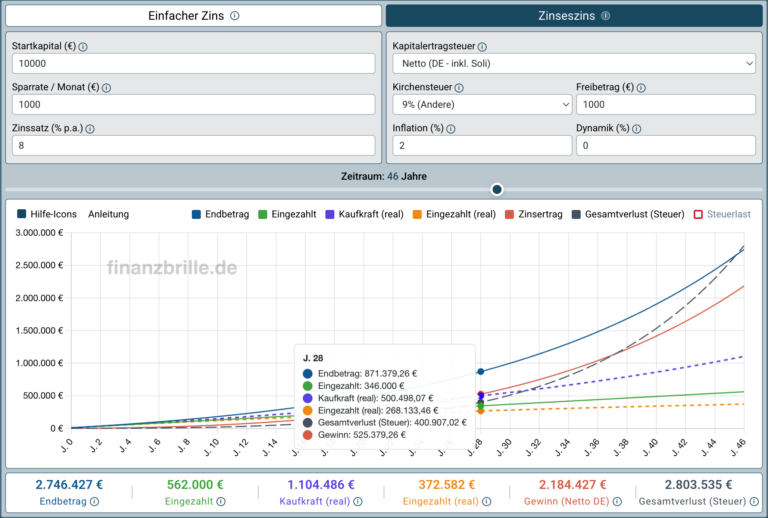This screenshot has height=518, width=768.
Task: Click info icon beside Kapitalertragsteuer label
Action: [x=482, y=47]
